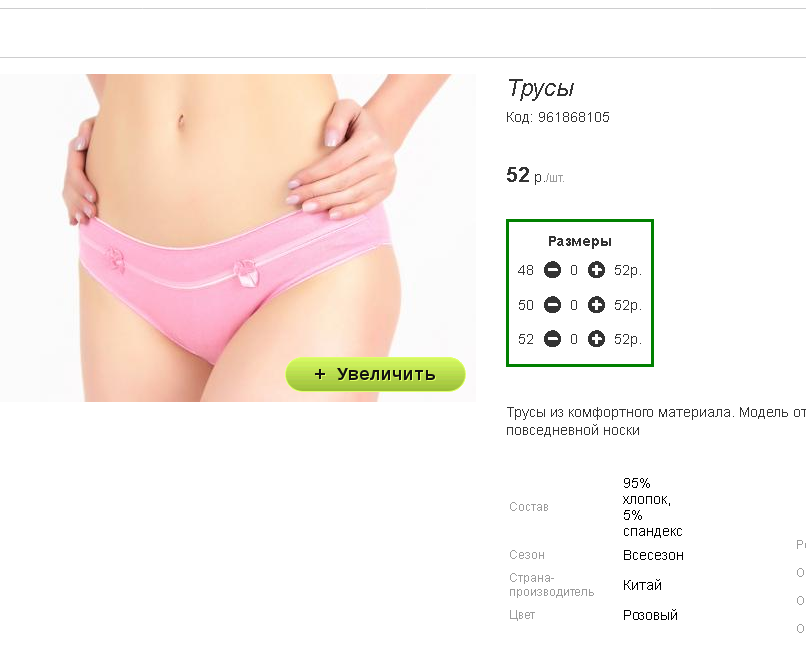Screen dimensions: 806x664
Task: Click the Всесезон season value
Action: [653, 556]
